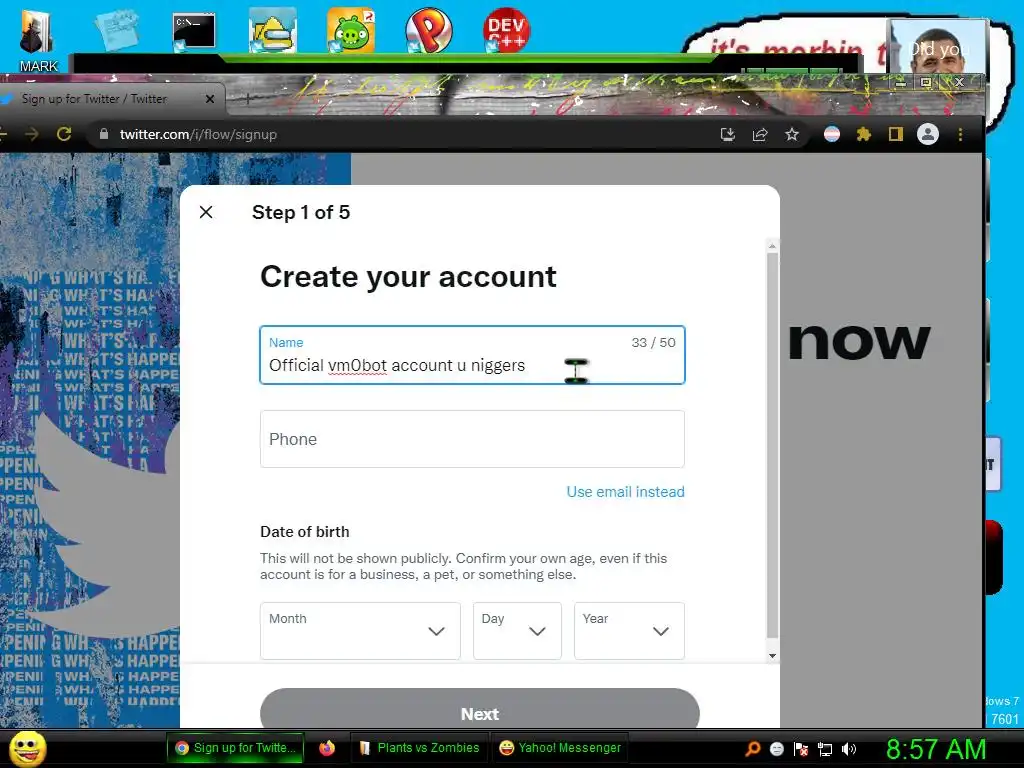Click the dialog vertical scrollbar thumb

pos(772,445)
